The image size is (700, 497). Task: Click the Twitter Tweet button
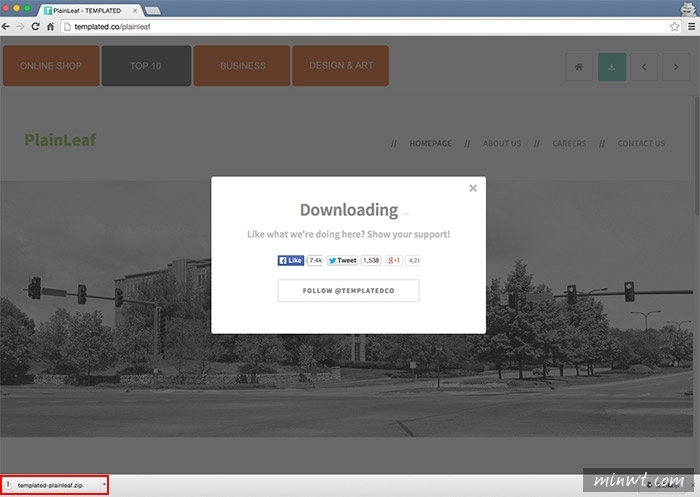pos(342,260)
